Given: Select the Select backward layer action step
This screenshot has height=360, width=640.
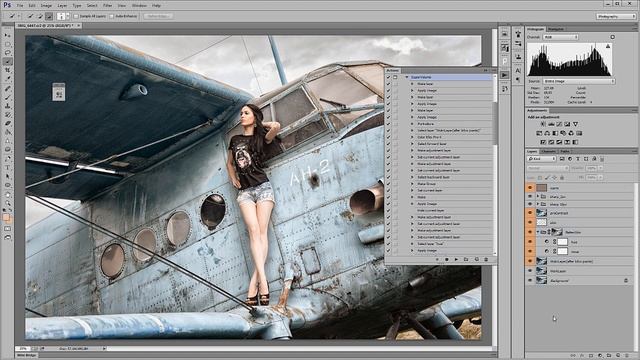Looking at the screenshot, I should tap(433, 177).
